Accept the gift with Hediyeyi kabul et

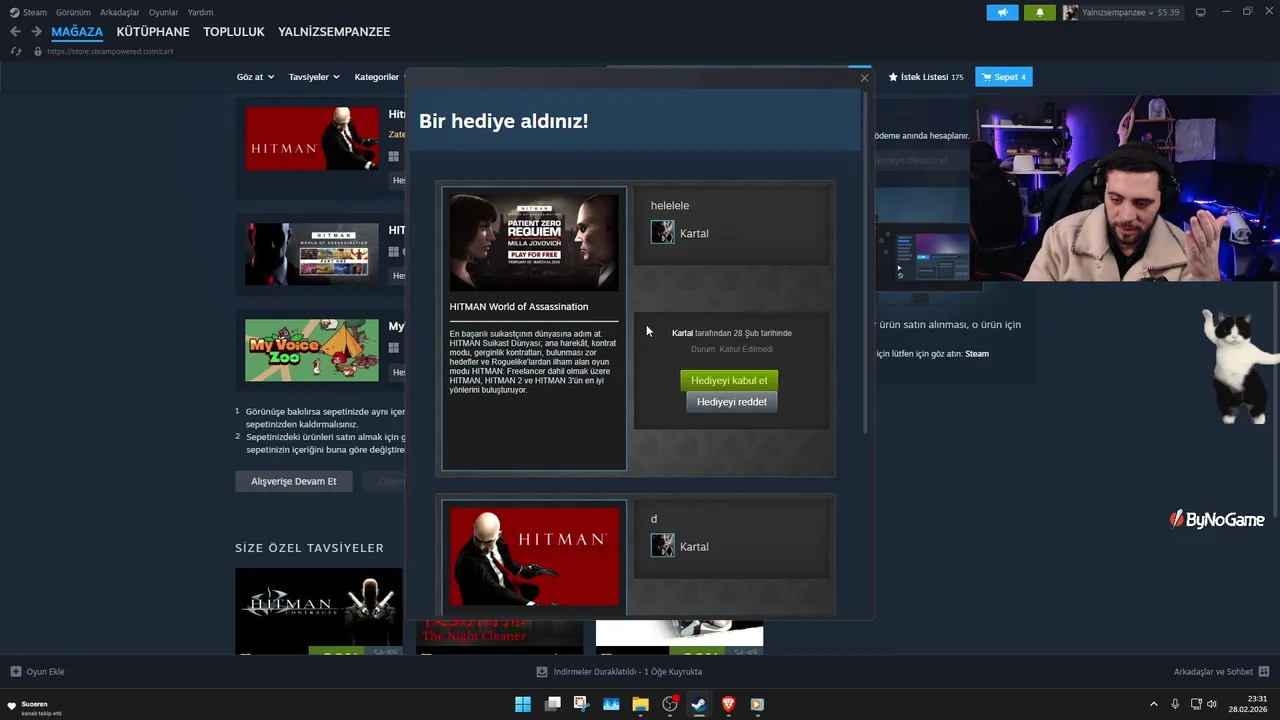tap(729, 380)
